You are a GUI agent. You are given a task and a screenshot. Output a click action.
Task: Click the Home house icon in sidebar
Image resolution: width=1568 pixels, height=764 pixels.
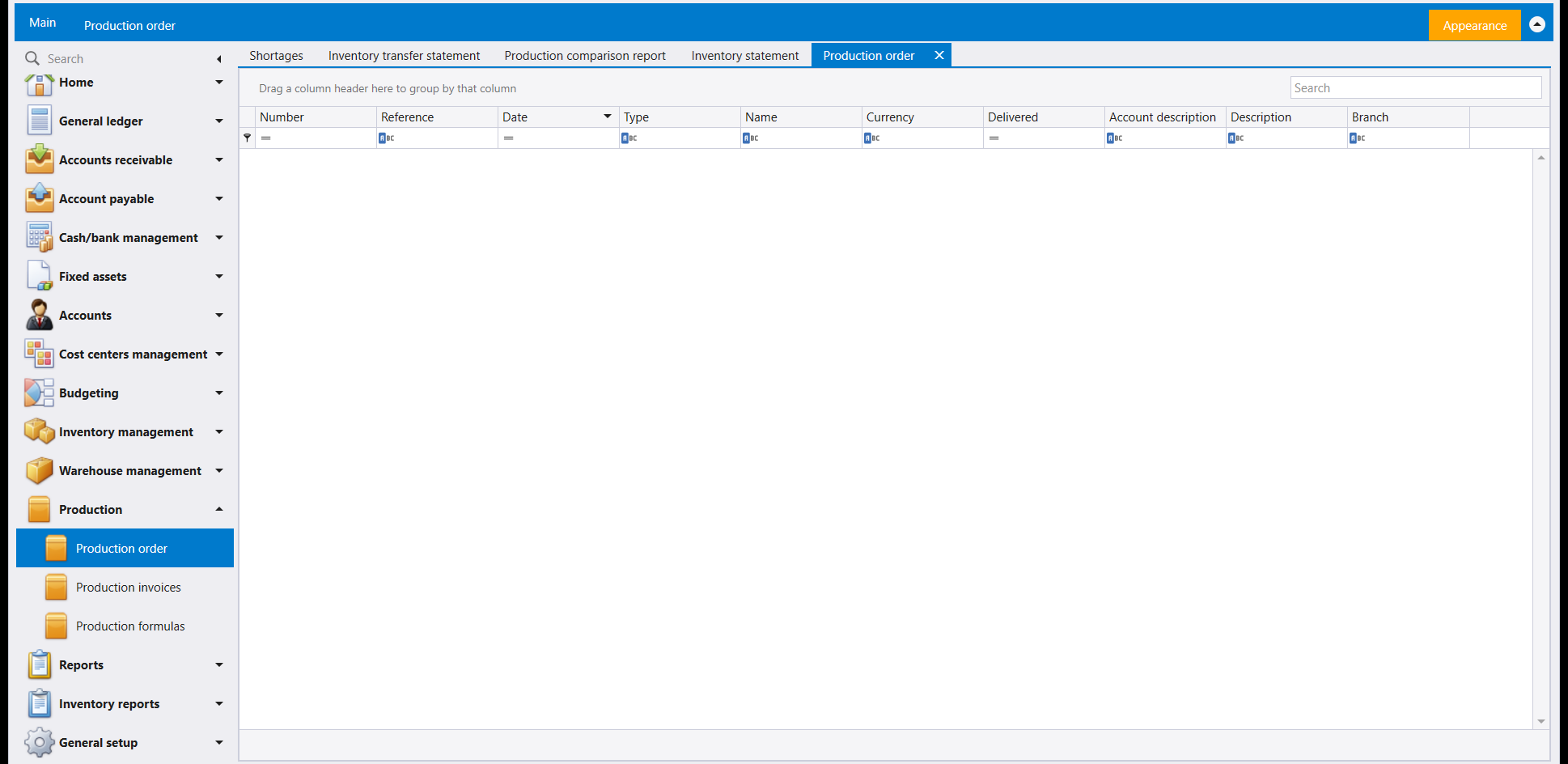click(x=39, y=83)
